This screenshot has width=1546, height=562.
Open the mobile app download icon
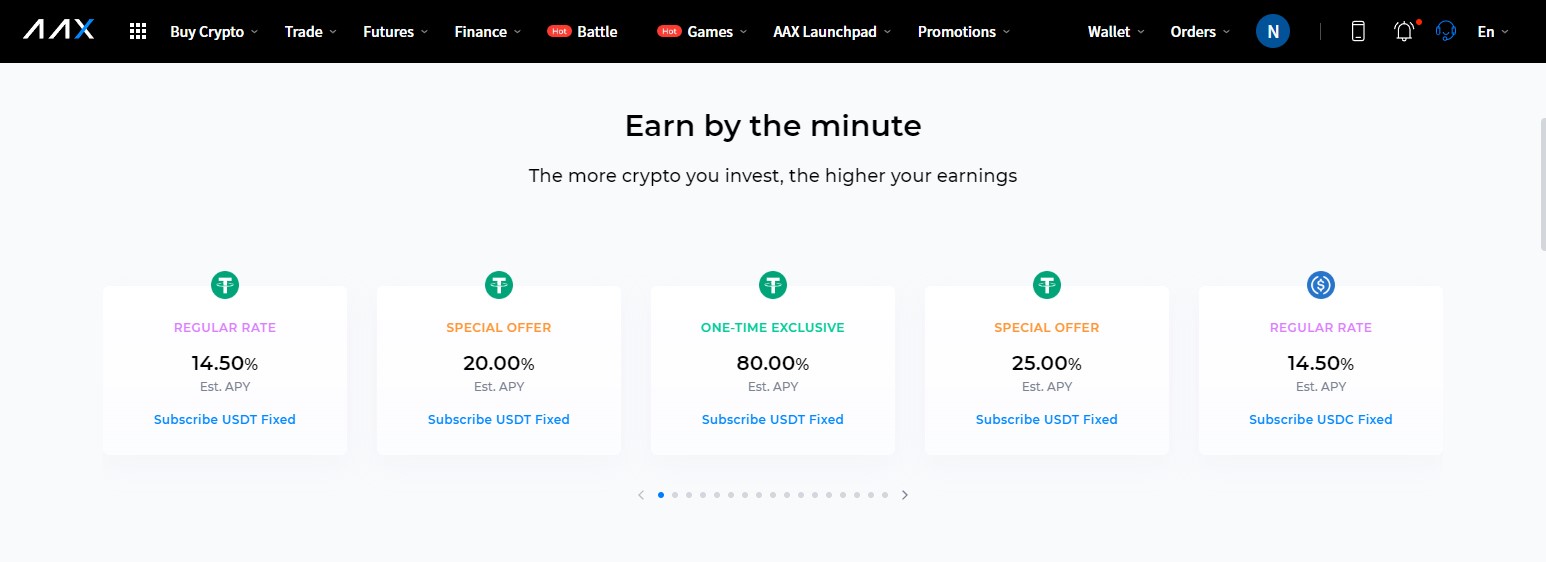tap(1358, 31)
